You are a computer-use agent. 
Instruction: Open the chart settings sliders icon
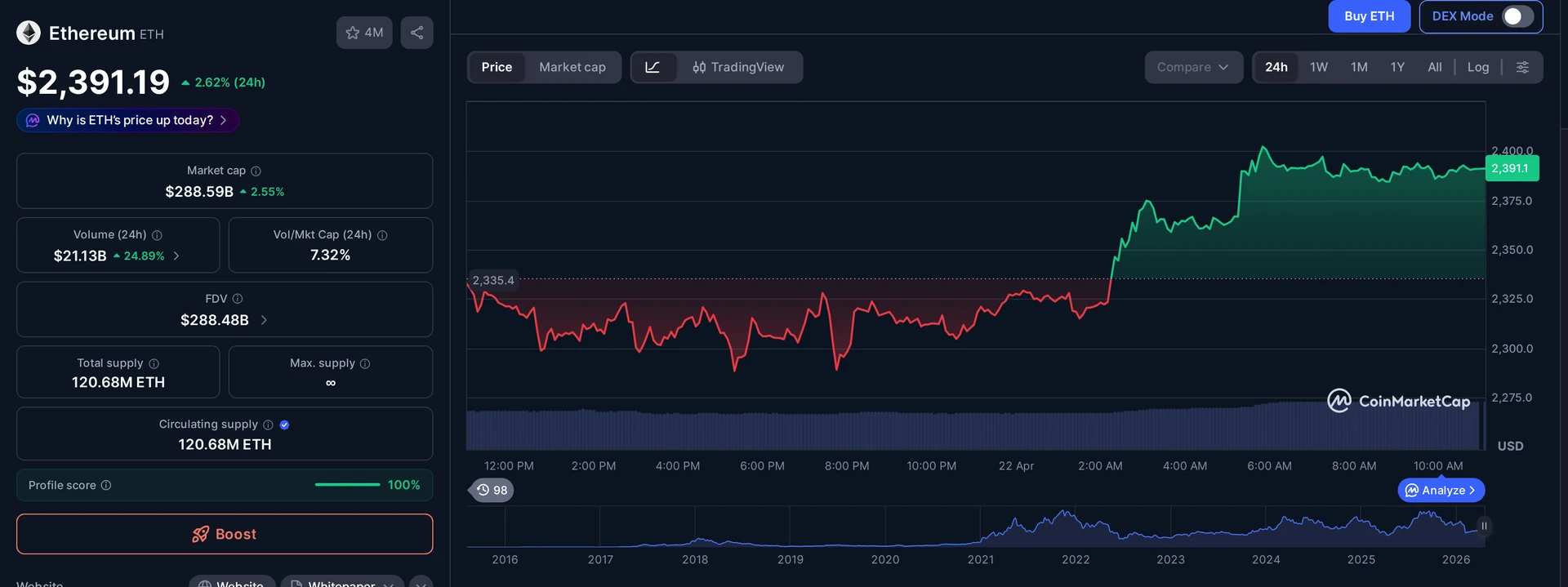pos(1522,67)
